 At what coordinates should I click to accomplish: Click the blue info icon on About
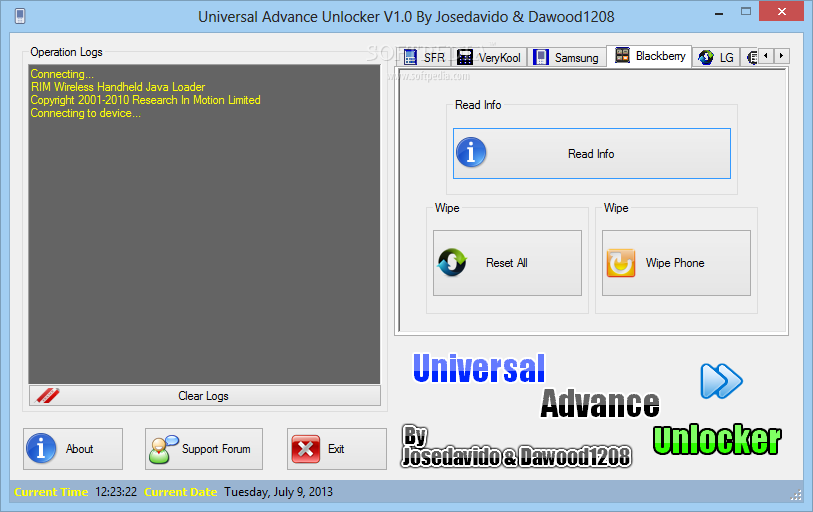point(41,448)
